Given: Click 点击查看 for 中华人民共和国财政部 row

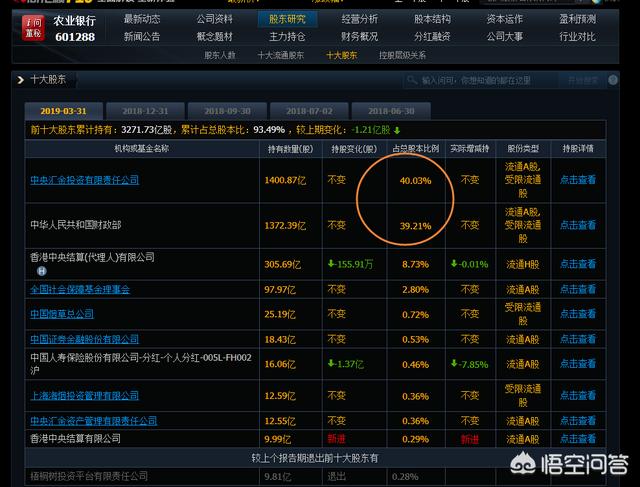Looking at the screenshot, I should (578, 225).
